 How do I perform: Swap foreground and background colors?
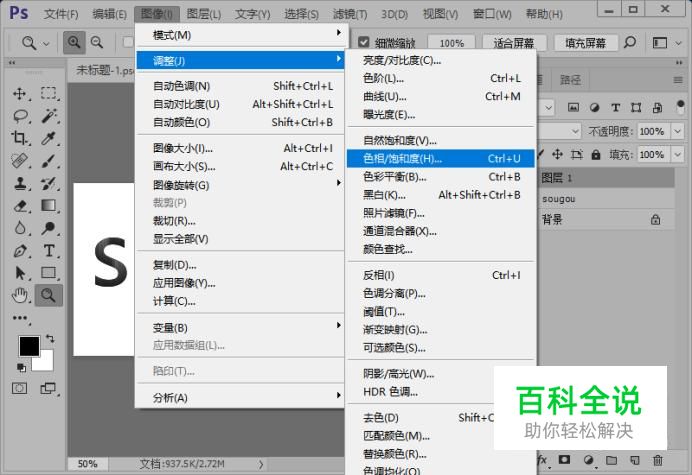(x=50, y=339)
